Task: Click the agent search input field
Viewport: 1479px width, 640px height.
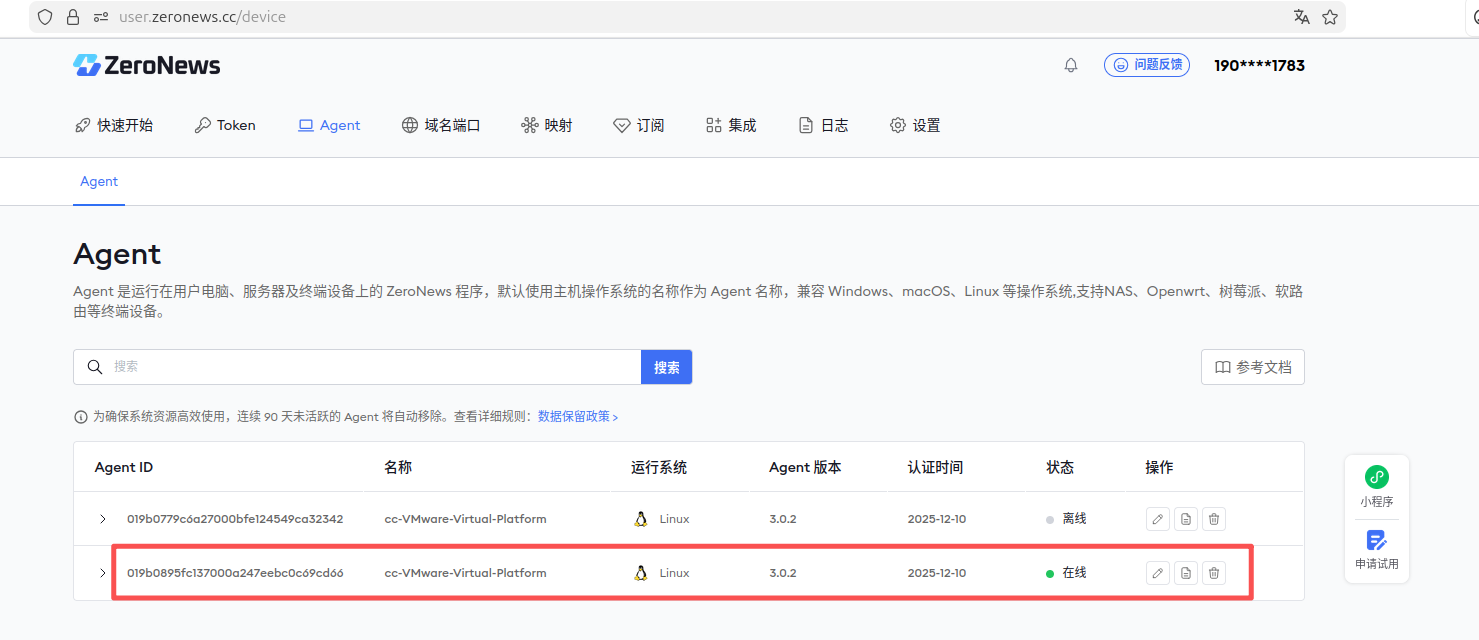Action: pyautogui.click(x=370, y=367)
